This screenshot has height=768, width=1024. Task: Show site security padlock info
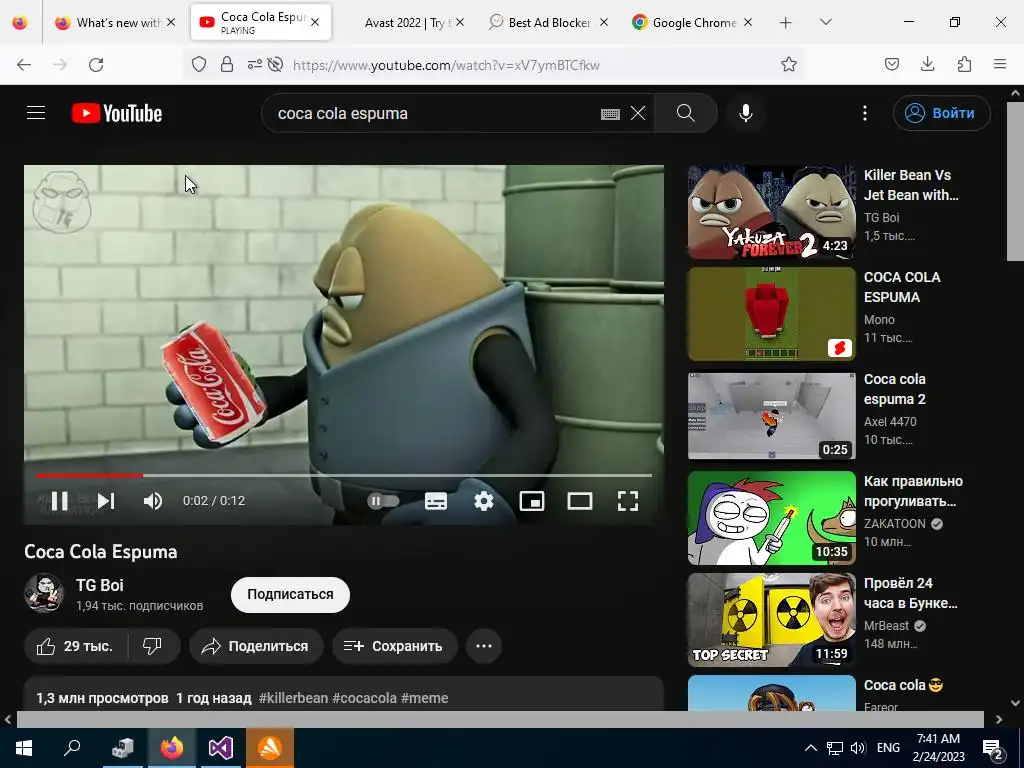point(227,64)
